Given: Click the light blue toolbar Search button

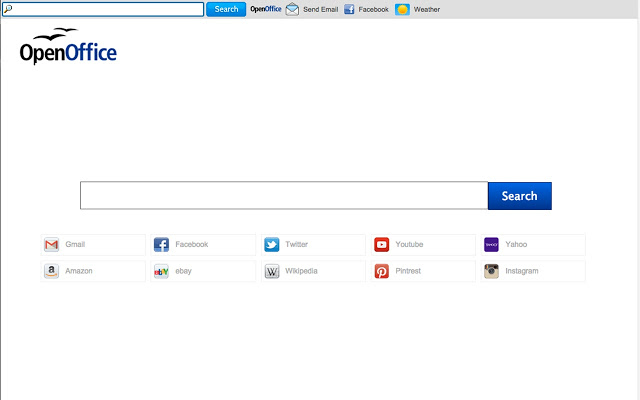Looking at the screenshot, I should coord(226,9).
